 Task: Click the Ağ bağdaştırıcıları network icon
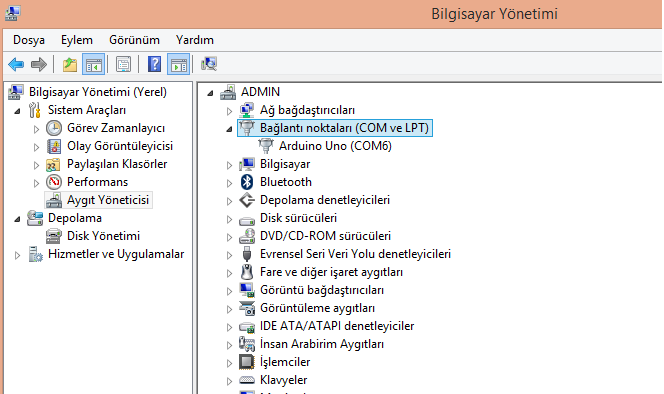247,110
